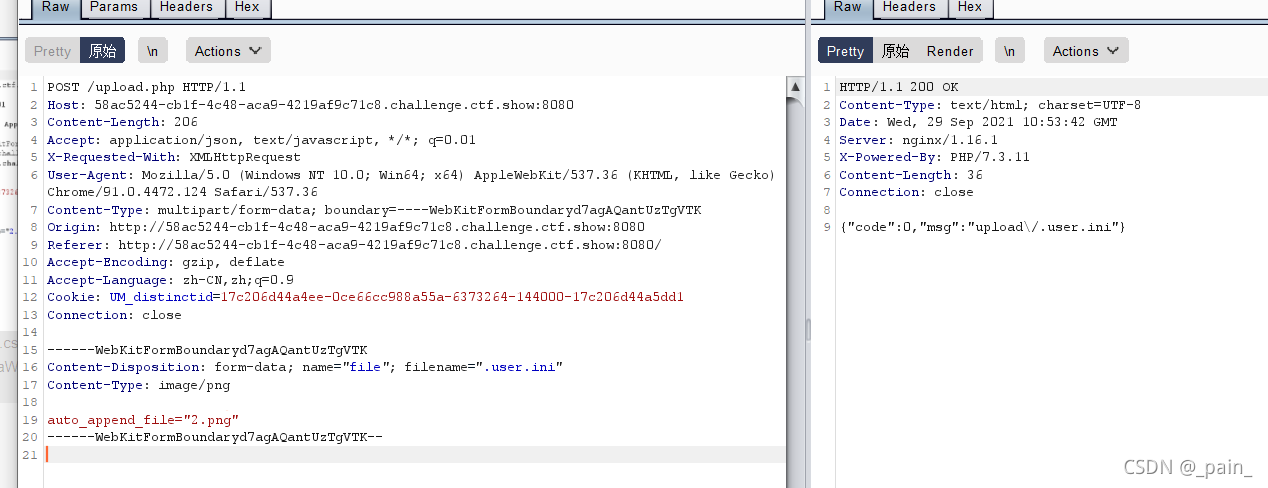The image size is (1268, 488).
Task: Select 原始 view in response pane
Action: coord(895,51)
